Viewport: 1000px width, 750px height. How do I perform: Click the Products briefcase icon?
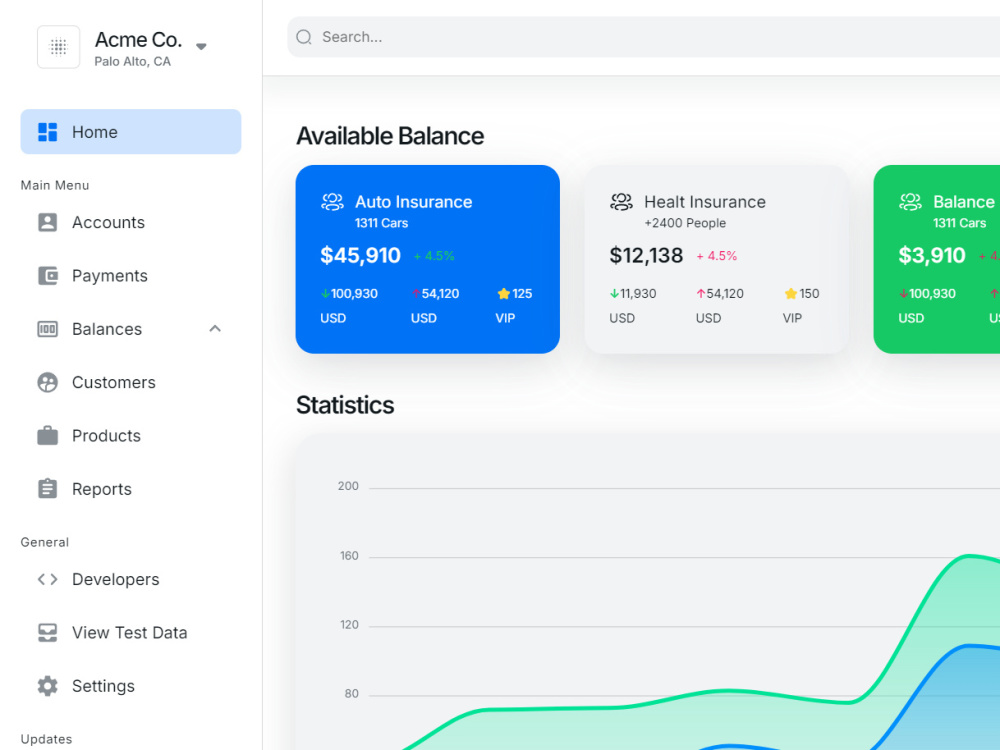pyautogui.click(x=48, y=436)
